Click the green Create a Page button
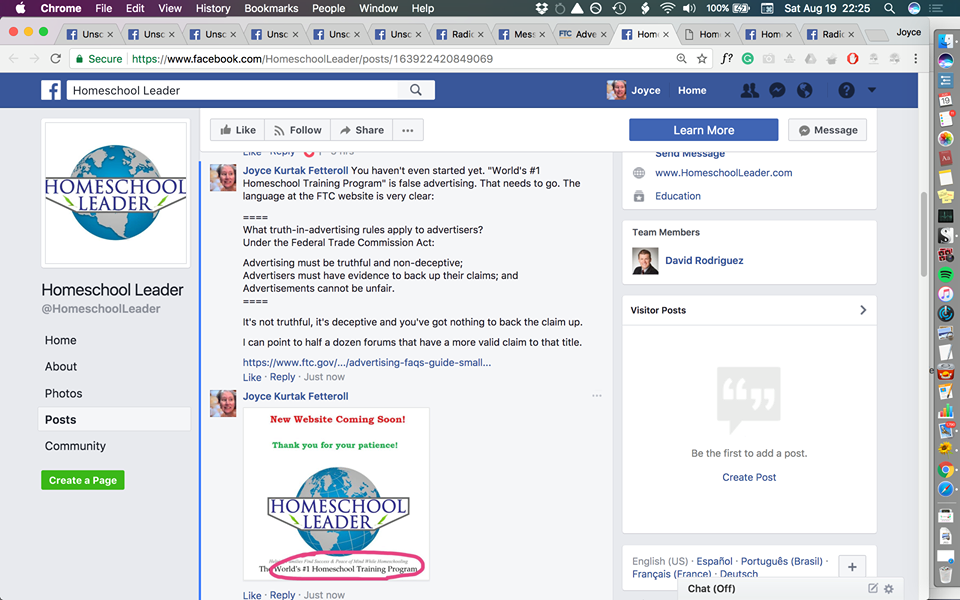The image size is (960, 600). click(83, 480)
